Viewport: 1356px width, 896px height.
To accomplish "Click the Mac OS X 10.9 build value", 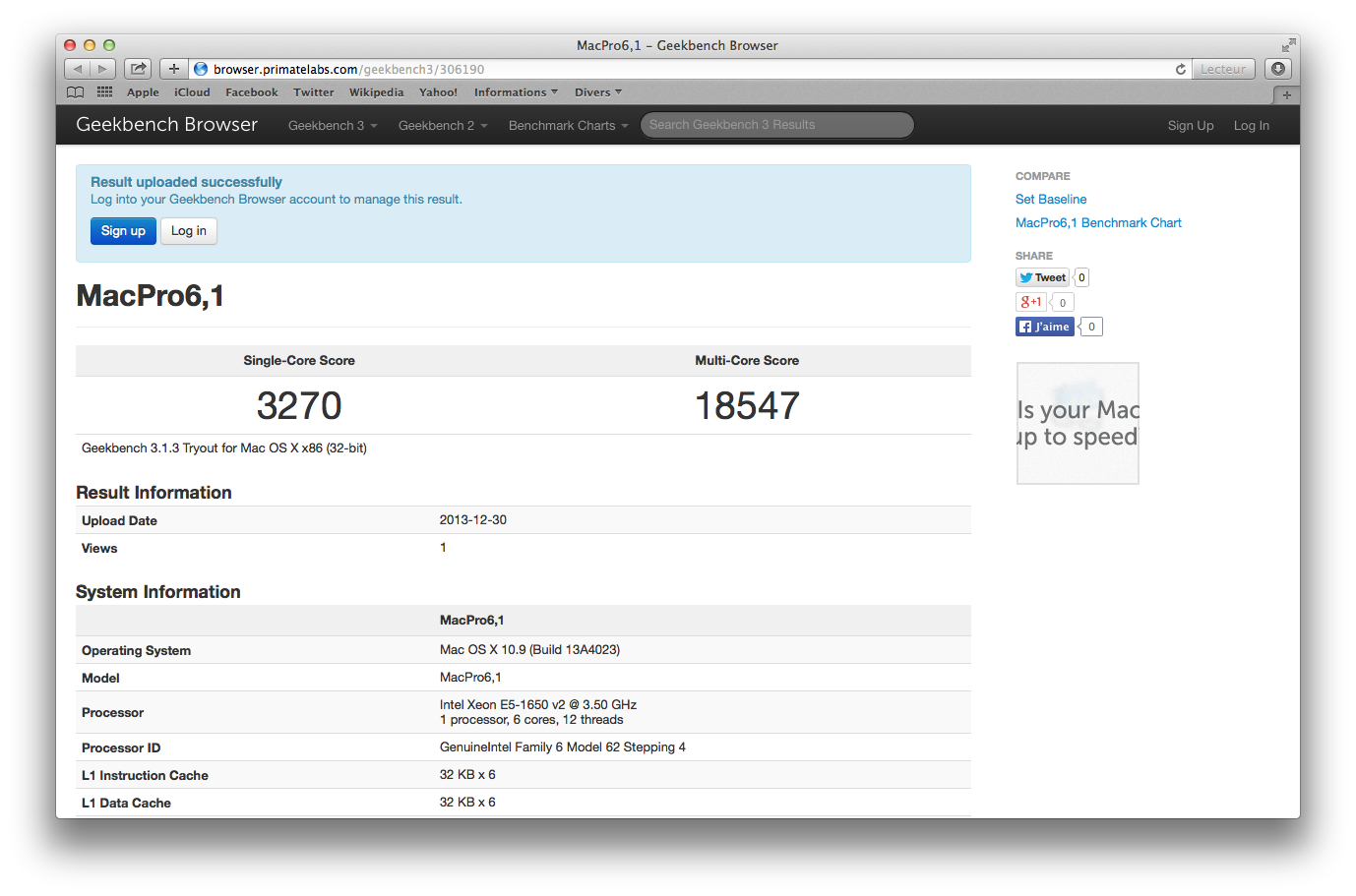I will point(529,649).
